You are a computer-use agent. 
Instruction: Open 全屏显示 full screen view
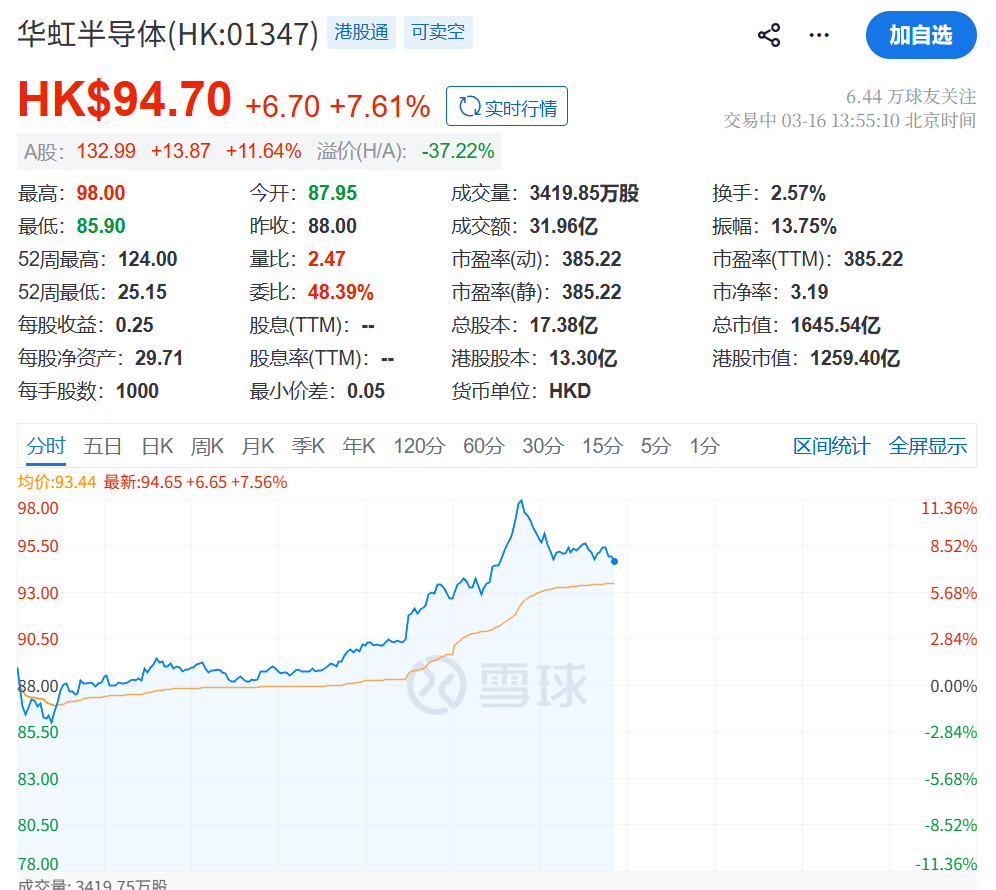pos(927,446)
